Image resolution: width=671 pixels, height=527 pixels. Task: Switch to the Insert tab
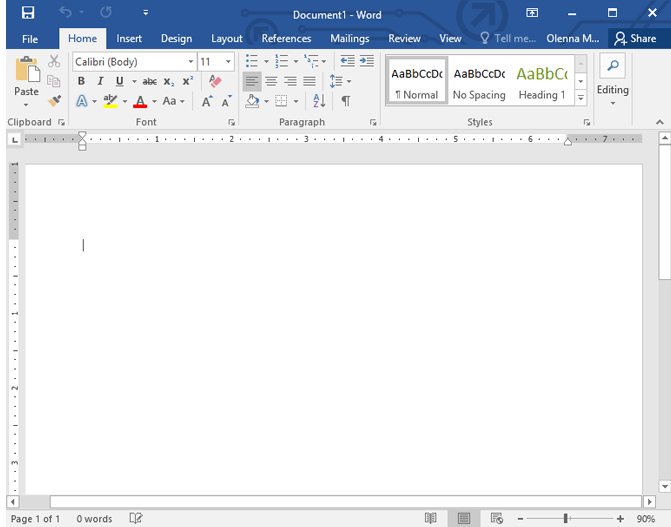(129, 38)
